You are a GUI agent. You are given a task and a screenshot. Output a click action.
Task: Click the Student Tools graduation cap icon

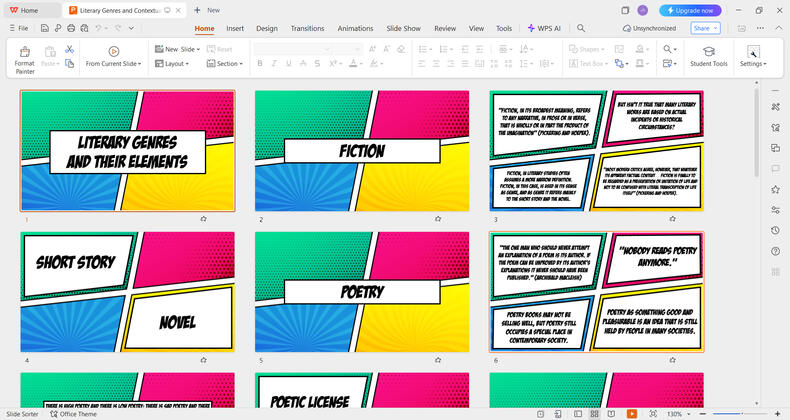[x=708, y=51]
